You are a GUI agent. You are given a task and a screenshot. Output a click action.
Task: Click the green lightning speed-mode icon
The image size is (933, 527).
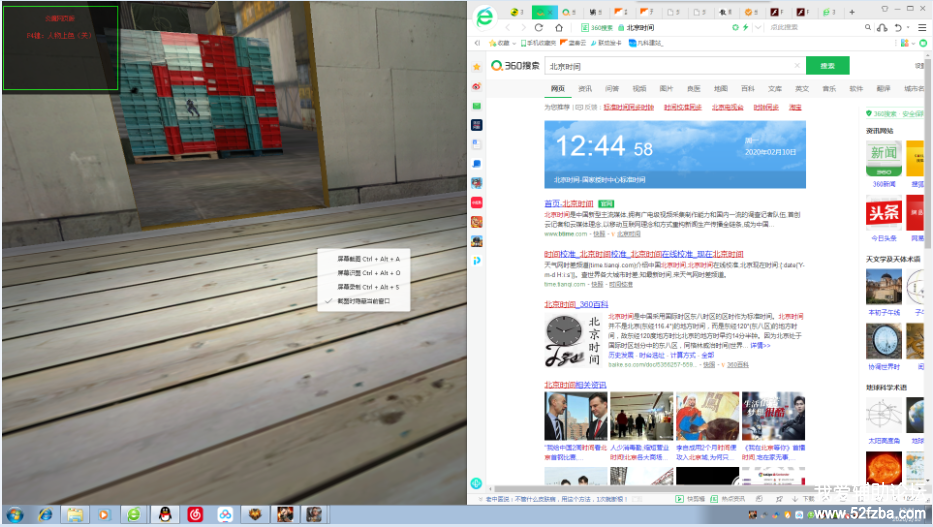click(x=745, y=27)
